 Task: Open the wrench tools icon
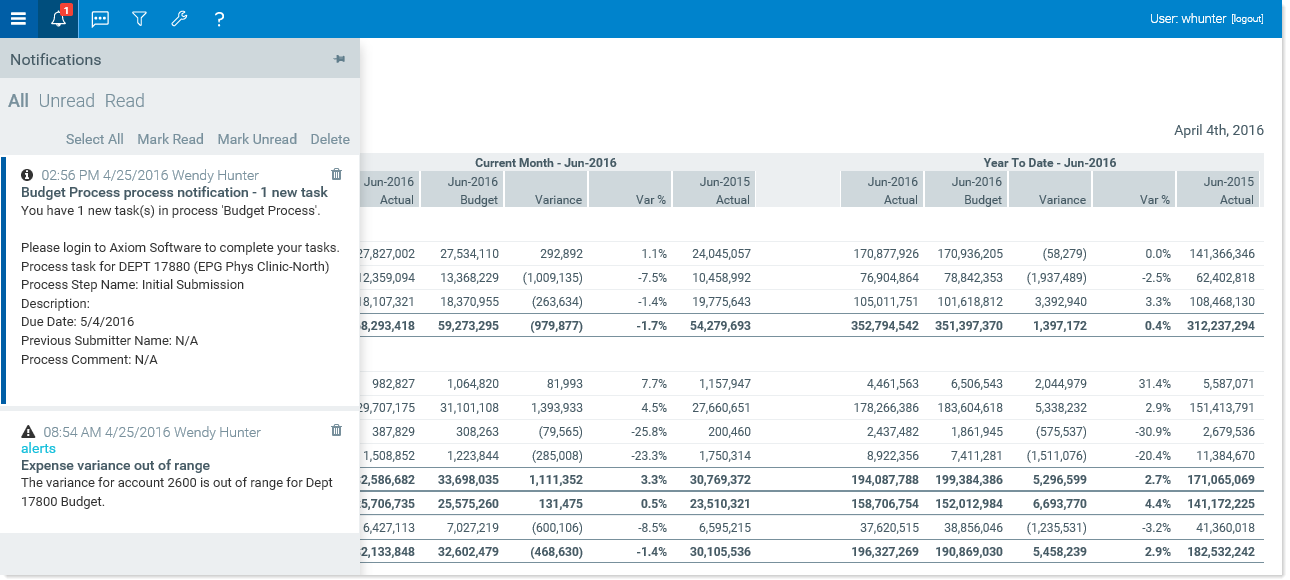point(180,19)
